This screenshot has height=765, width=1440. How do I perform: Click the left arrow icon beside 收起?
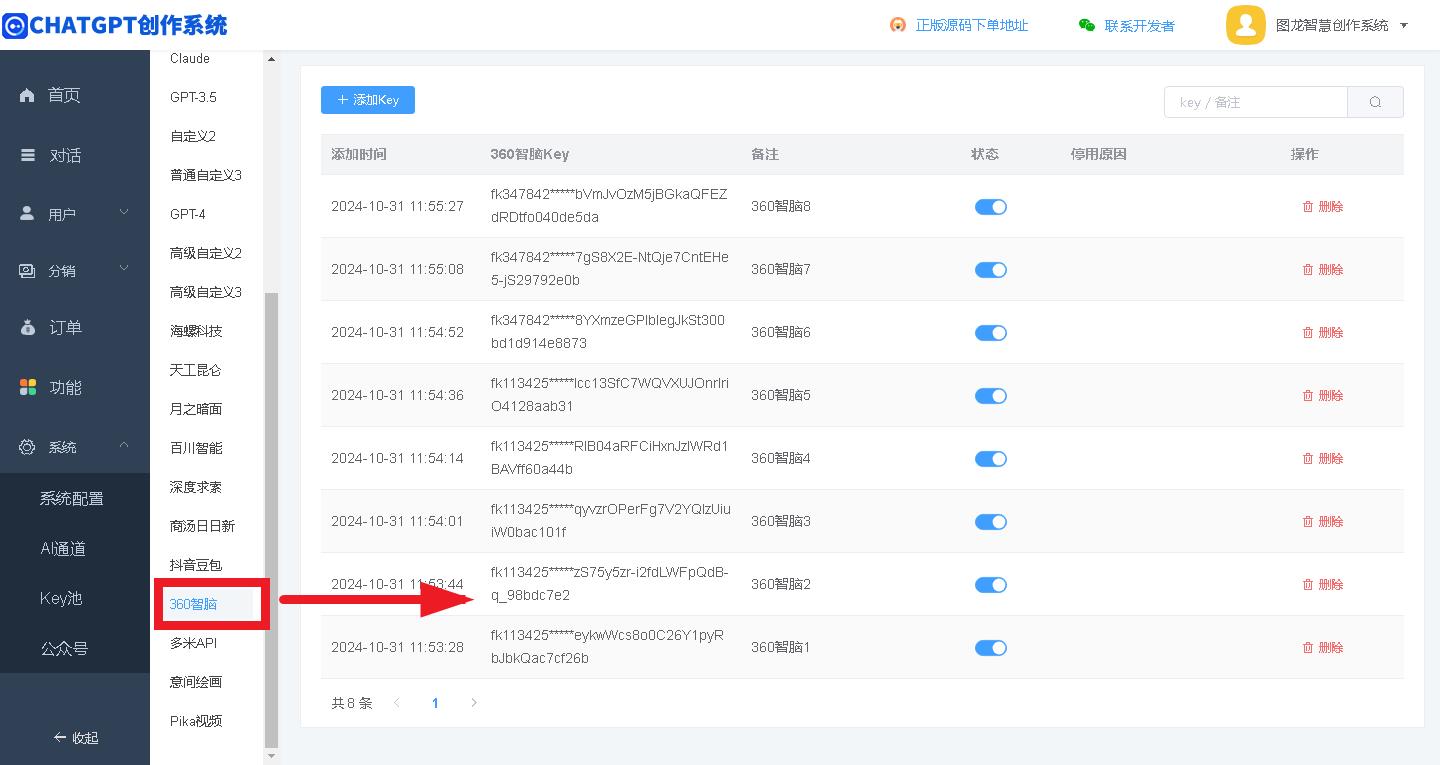60,738
